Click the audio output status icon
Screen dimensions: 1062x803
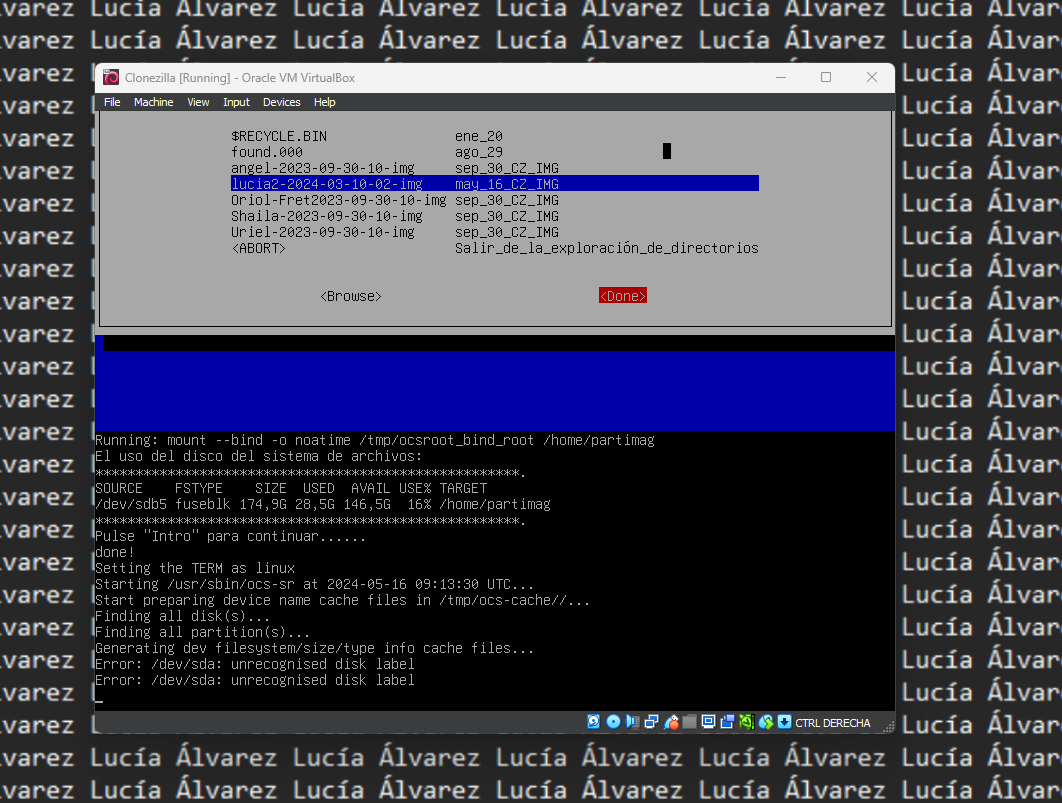point(632,721)
